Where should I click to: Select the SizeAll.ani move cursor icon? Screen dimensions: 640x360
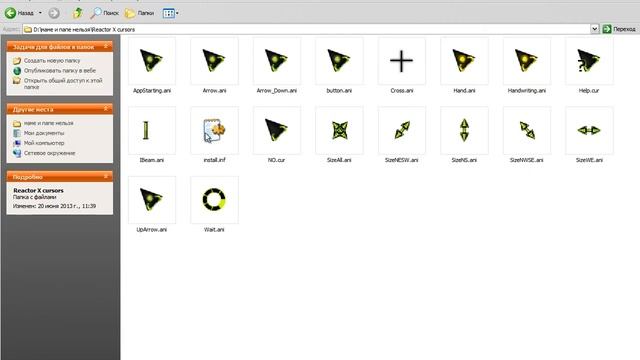(x=339, y=131)
